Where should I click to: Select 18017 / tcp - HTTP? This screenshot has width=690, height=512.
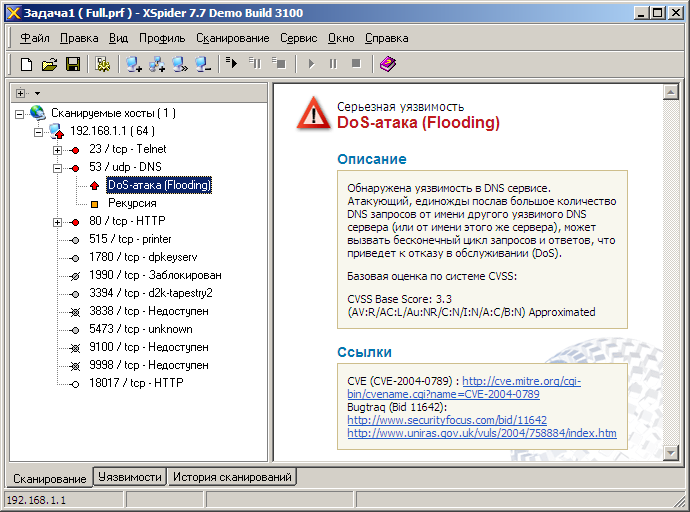pyautogui.click(x=136, y=384)
